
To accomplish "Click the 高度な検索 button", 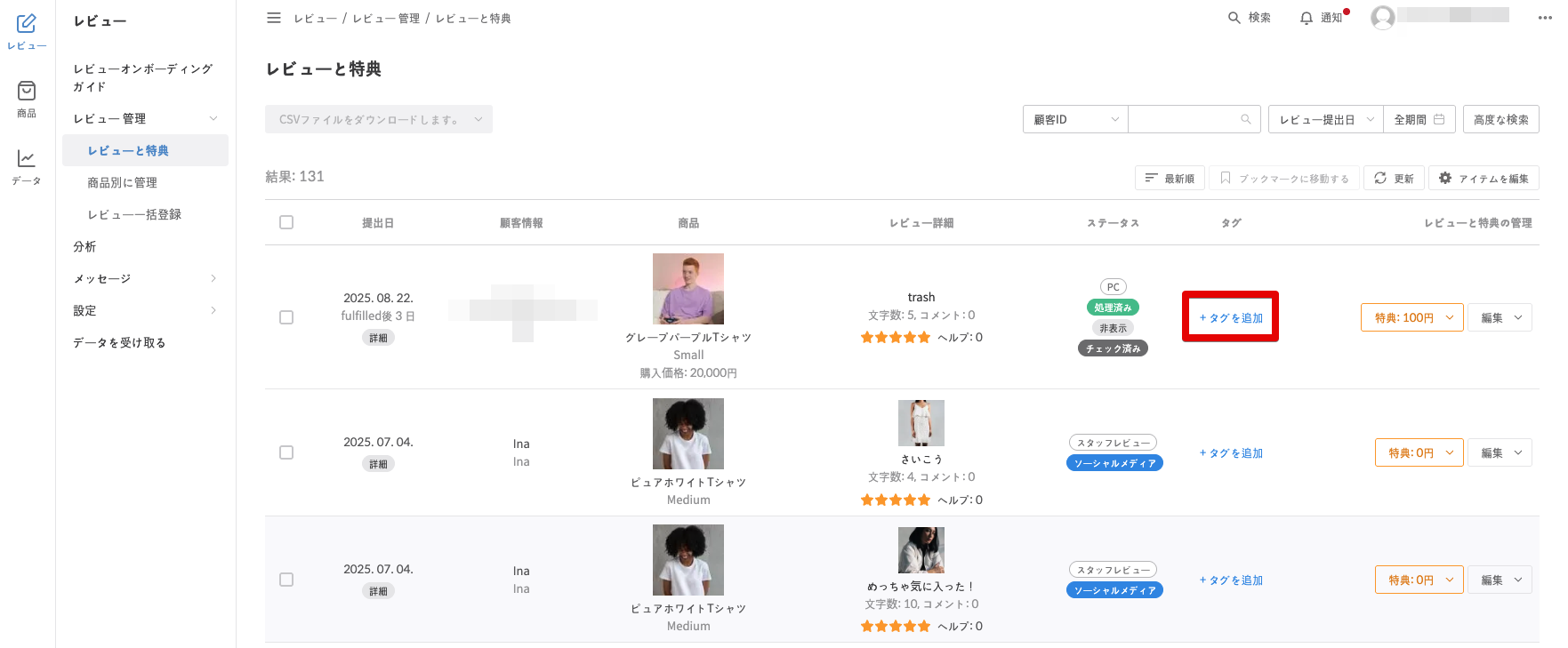I will 1500,119.
